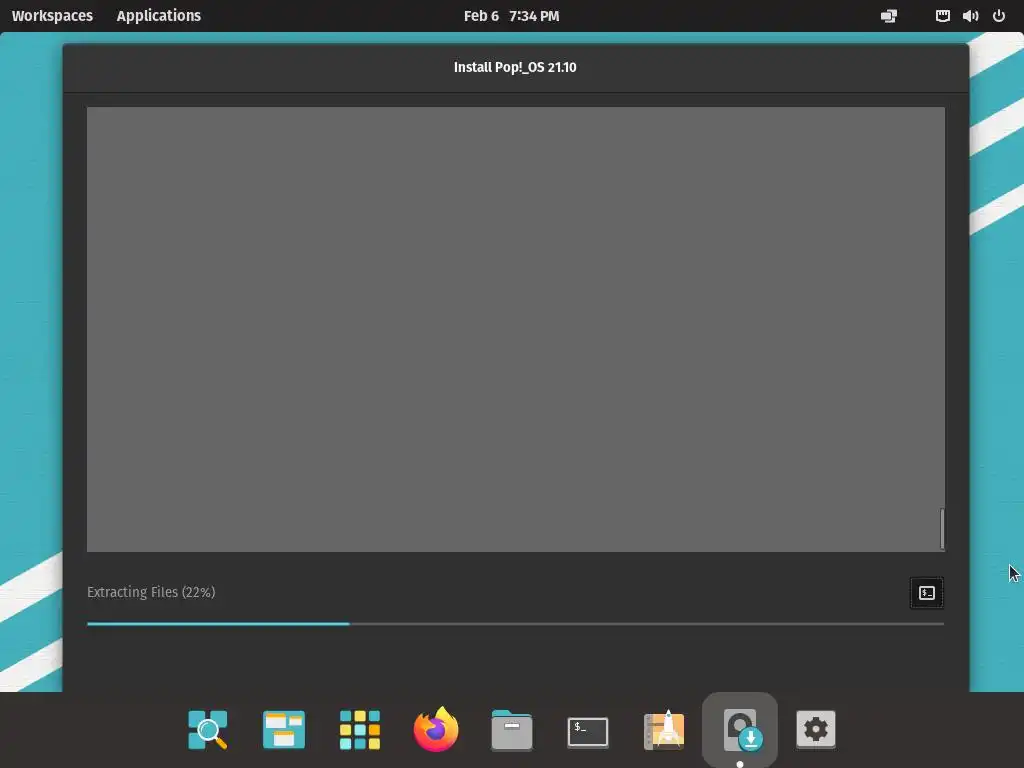Click the log view scrollbar handle
1024x768 pixels.
click(942, 528)
